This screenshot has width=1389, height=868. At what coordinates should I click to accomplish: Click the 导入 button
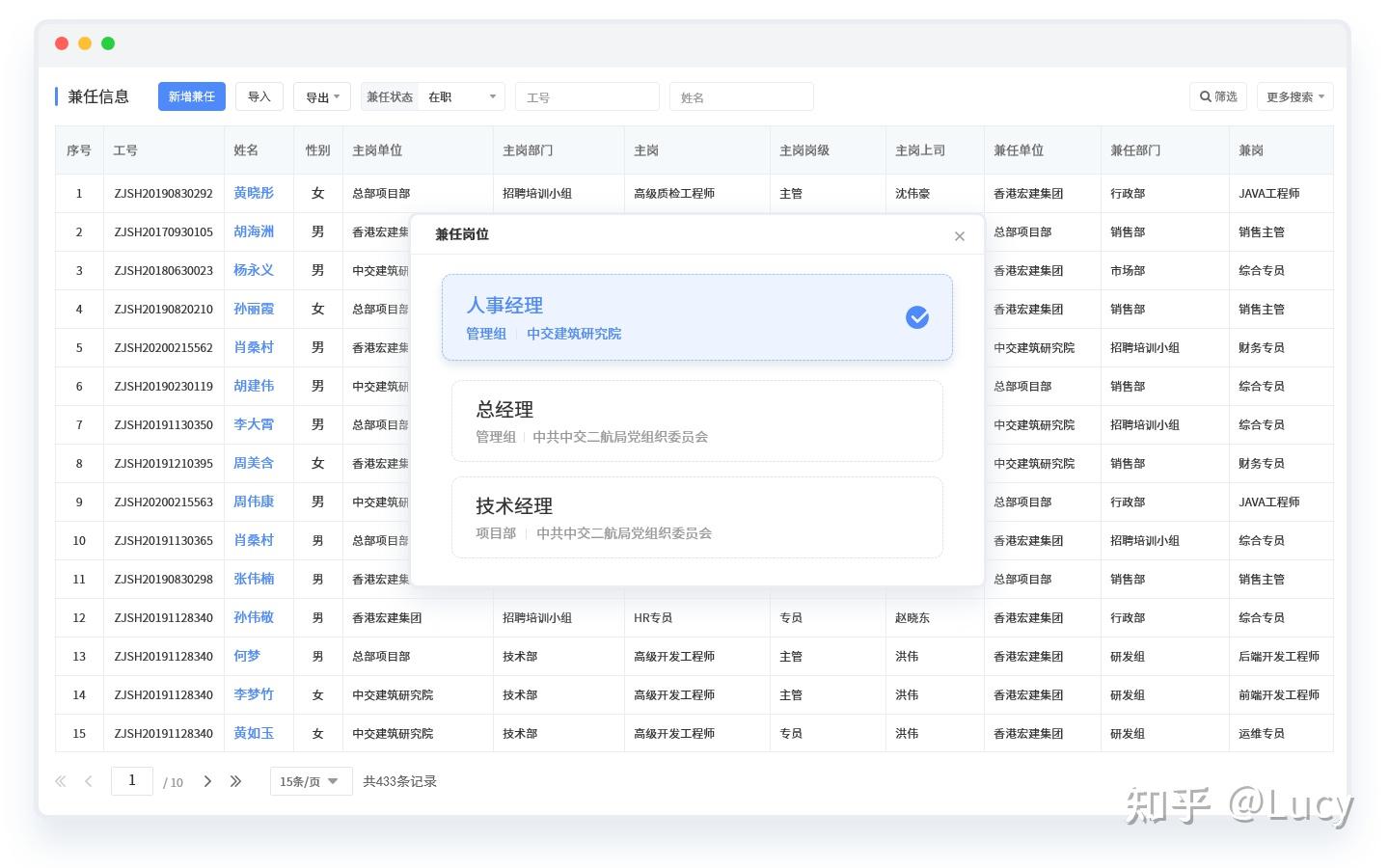(259, 96)
